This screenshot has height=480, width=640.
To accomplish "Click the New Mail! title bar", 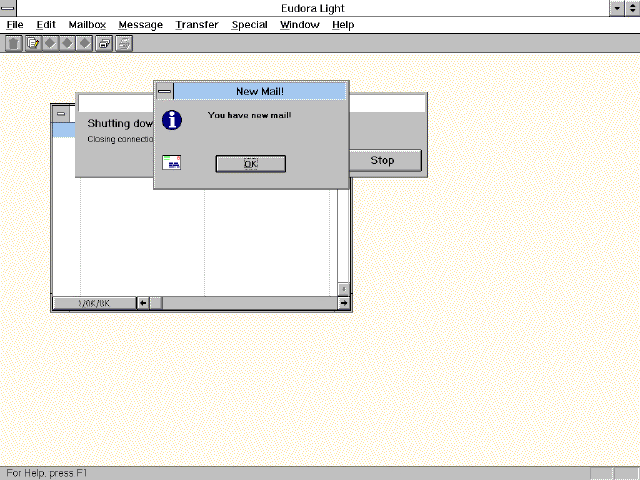I will click(x=260, y=91).
